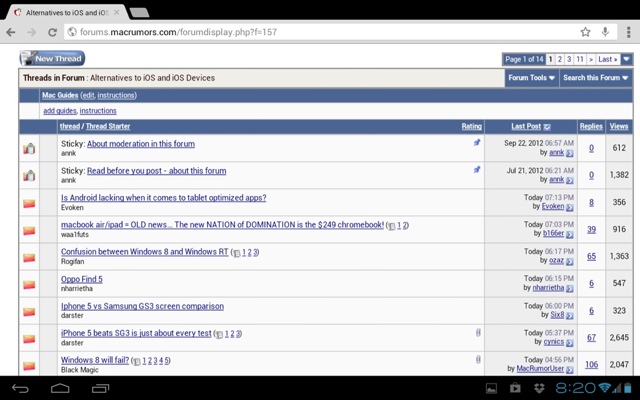Open Chrome three-dot overflow menu
This screenshot has width=640, height=400.
pos(629,32)
